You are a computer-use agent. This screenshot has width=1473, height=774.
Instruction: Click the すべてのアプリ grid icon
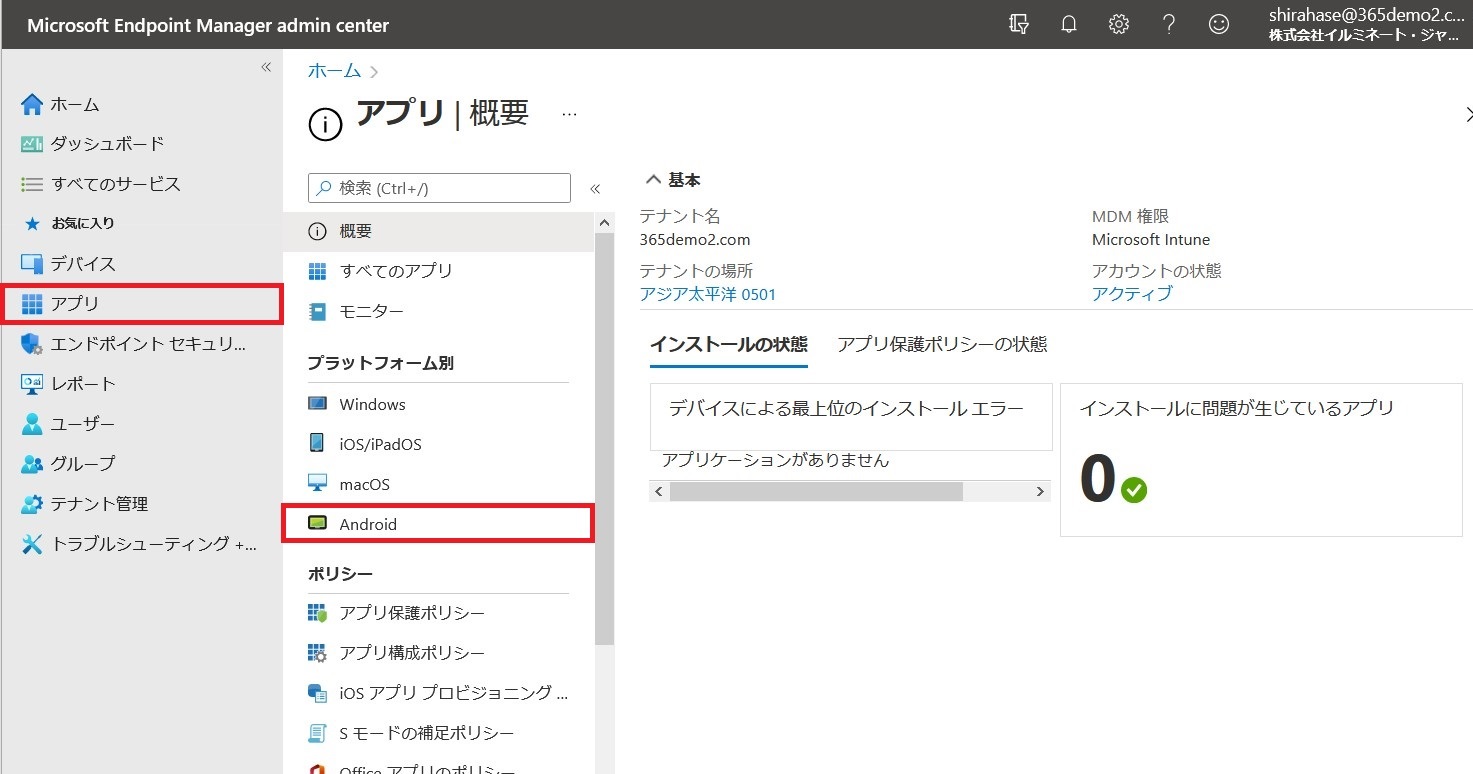click(x=318, y=271)
